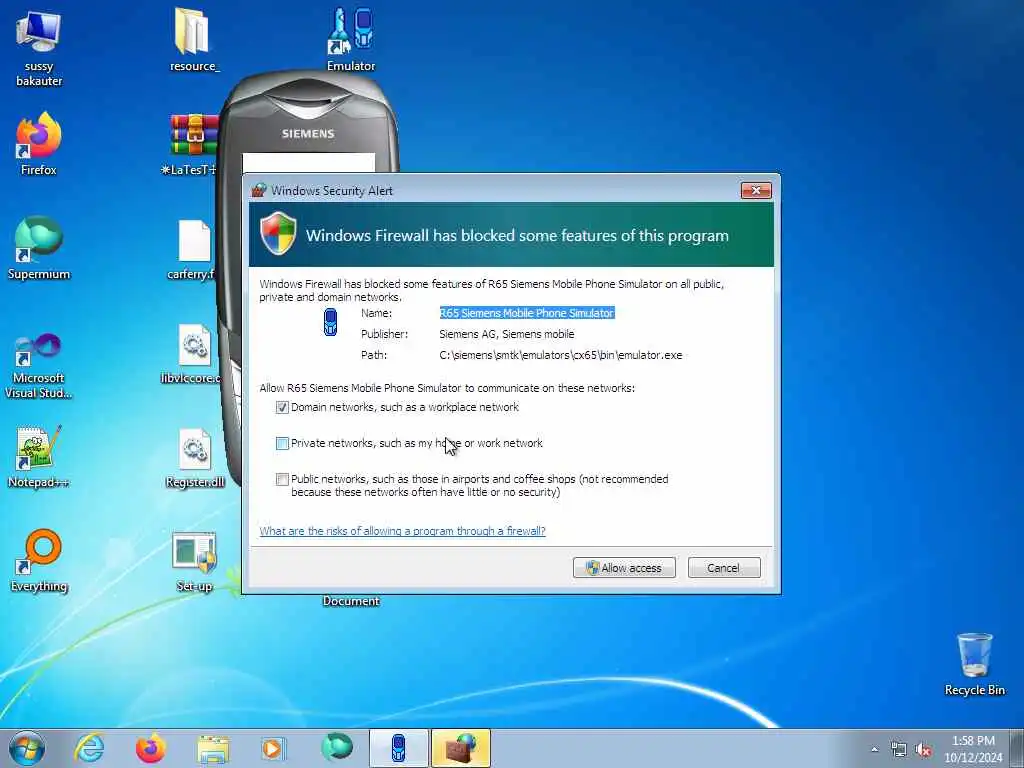This screenshot has height=768, width=1024.
Task: Click the emulator.exe path text
Action: coord(560,355)
